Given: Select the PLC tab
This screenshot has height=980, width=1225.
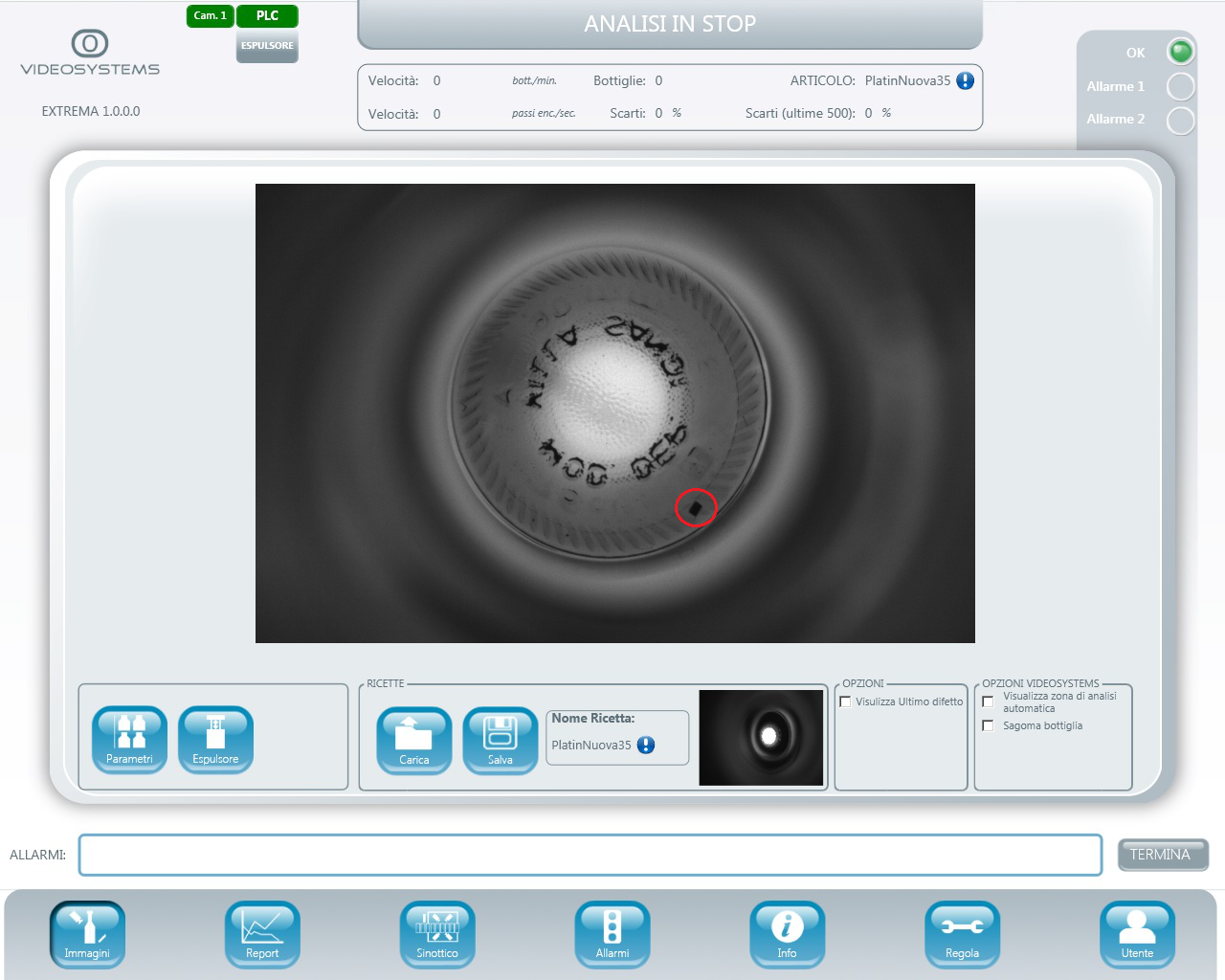Looking at the screenshot, I should (x=267, y=15).
